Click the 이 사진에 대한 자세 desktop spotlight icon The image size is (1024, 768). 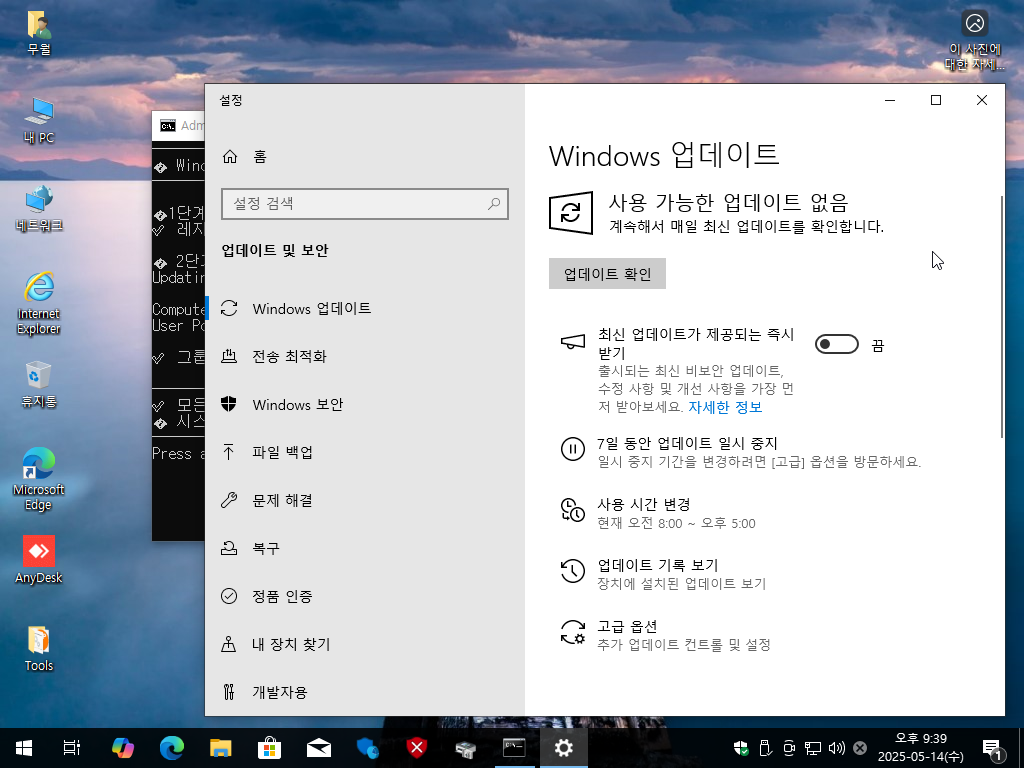(x=974, y=41)
